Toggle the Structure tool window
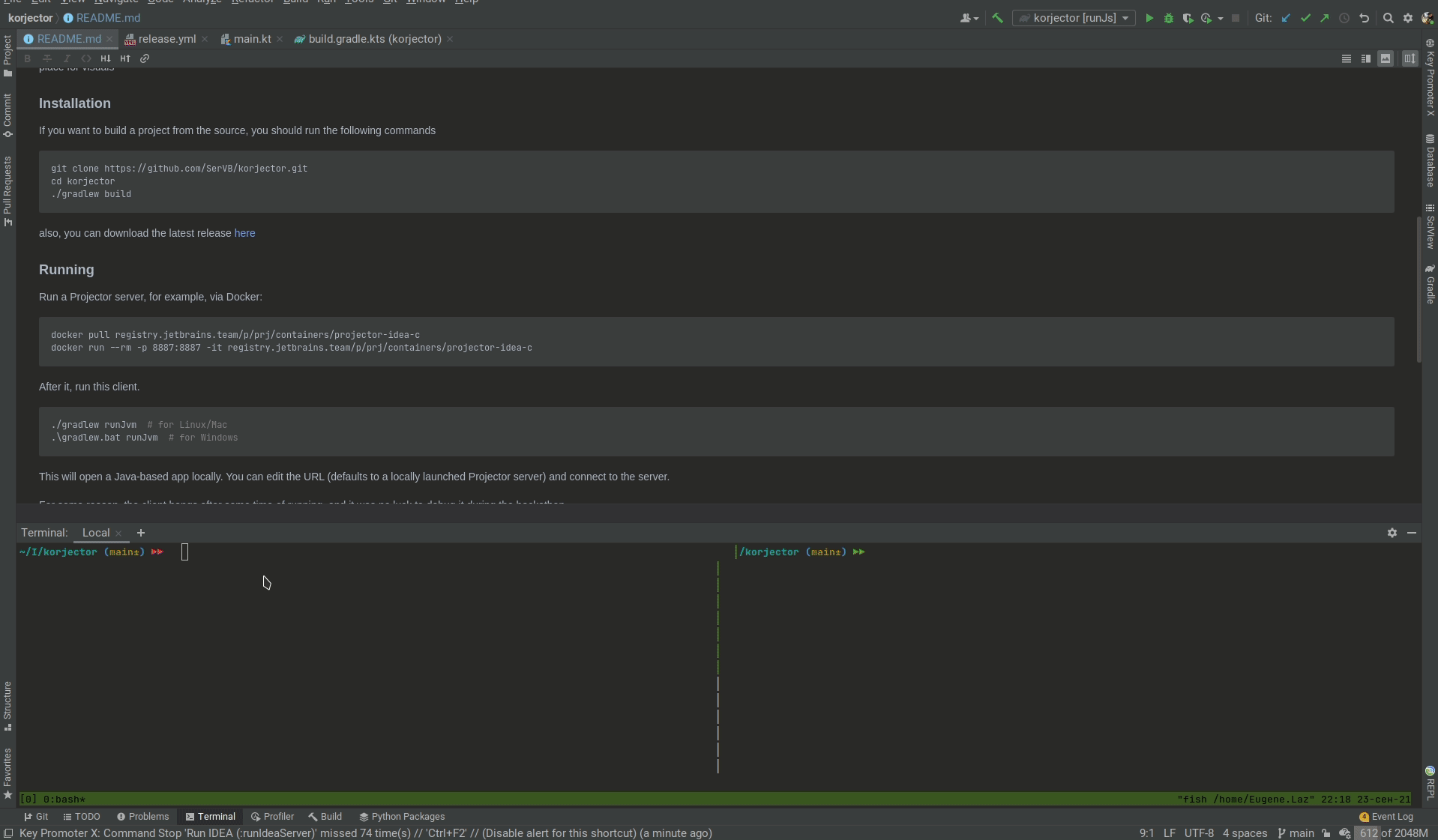 (7, 706)
